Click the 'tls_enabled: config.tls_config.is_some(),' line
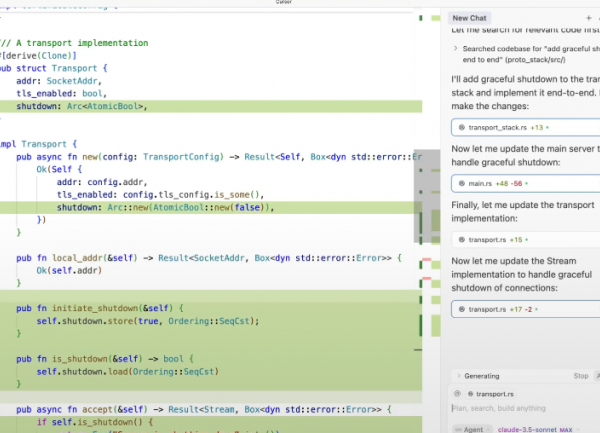Viewport: 600px width, 433px height. pos(160,195)
